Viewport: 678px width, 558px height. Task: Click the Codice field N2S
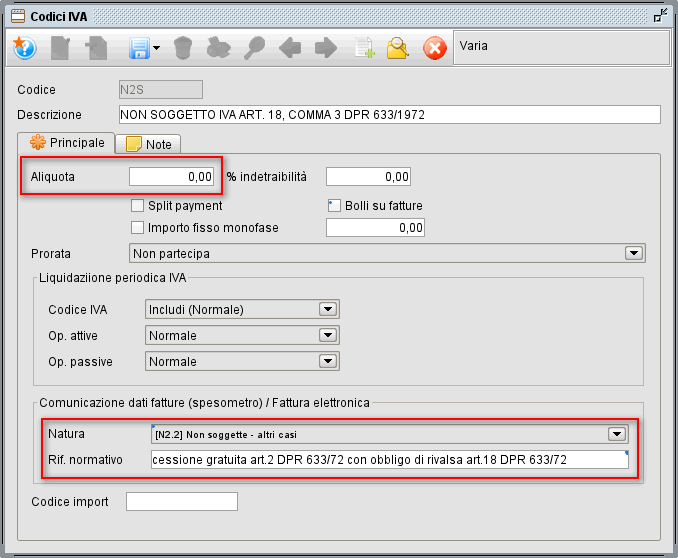coord(160,90)
